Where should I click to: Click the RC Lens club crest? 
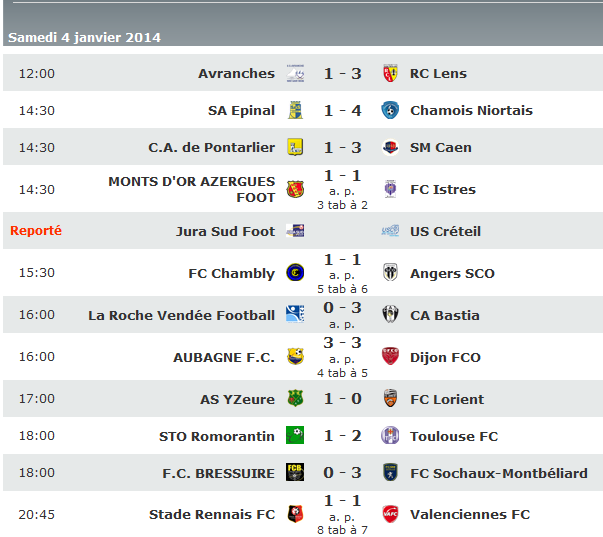(x=390, y=73)
